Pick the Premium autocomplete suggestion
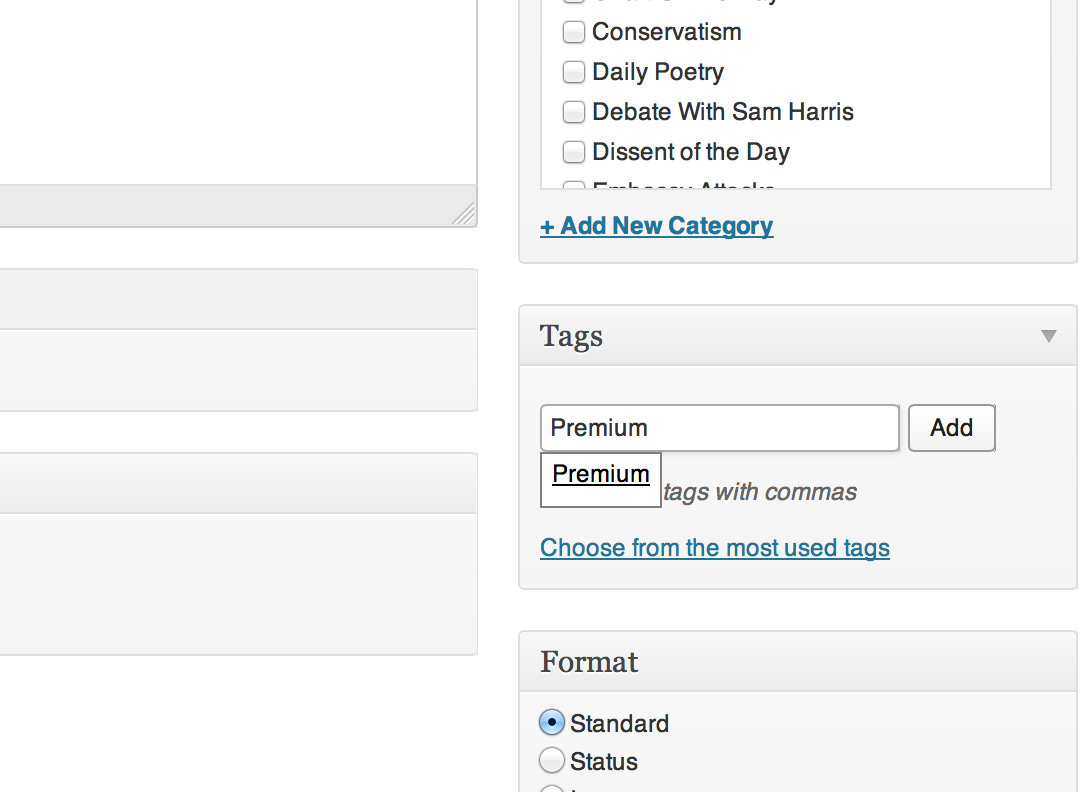This screenshot has width=1088, height=792. click(x=601, y=474)
